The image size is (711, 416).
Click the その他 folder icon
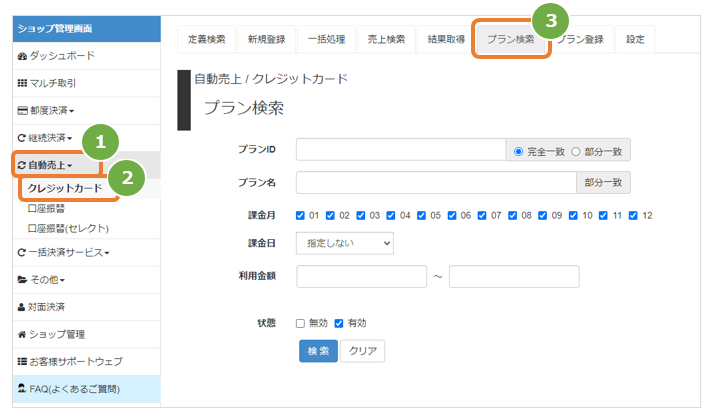tap(22, 280)
